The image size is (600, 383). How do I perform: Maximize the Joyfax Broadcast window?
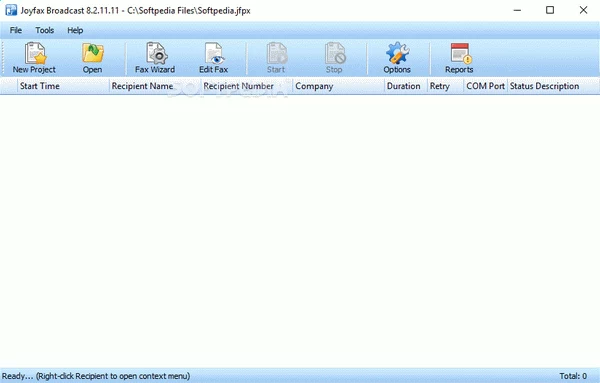(x=550, y=10)
